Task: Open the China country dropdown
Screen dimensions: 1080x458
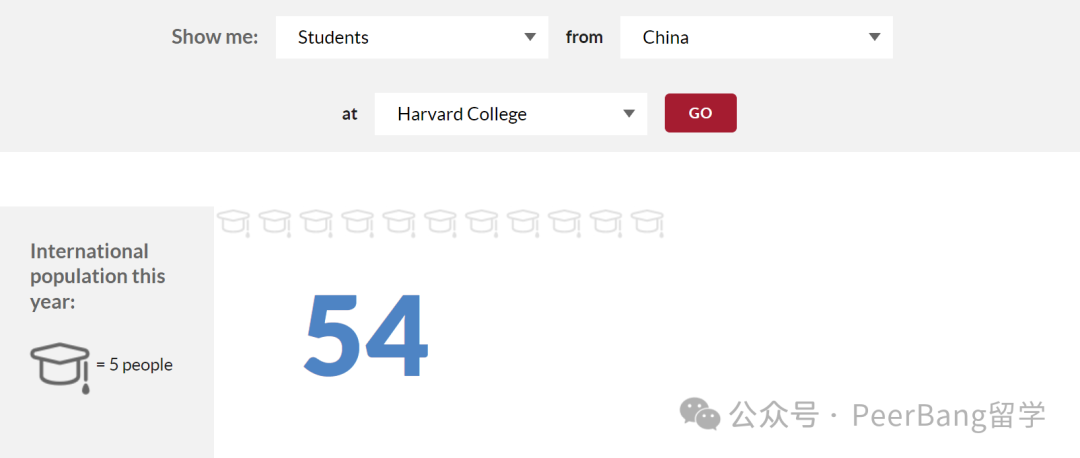Action: point(756,37)
